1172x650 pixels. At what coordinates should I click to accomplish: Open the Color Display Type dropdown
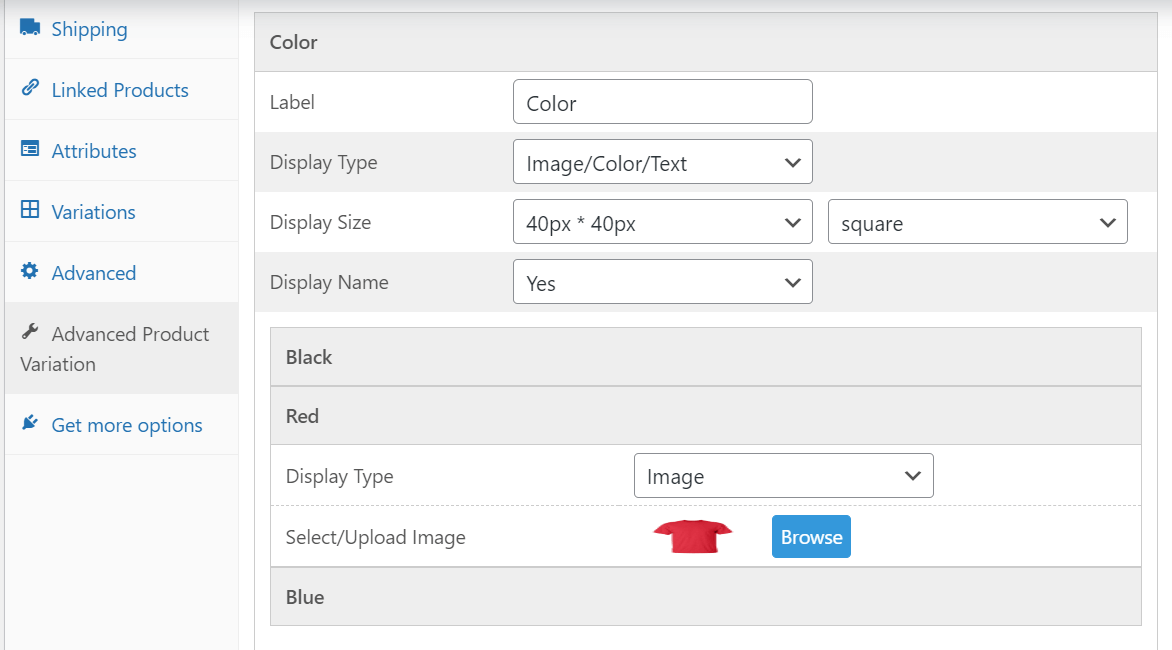click(662, 162)
